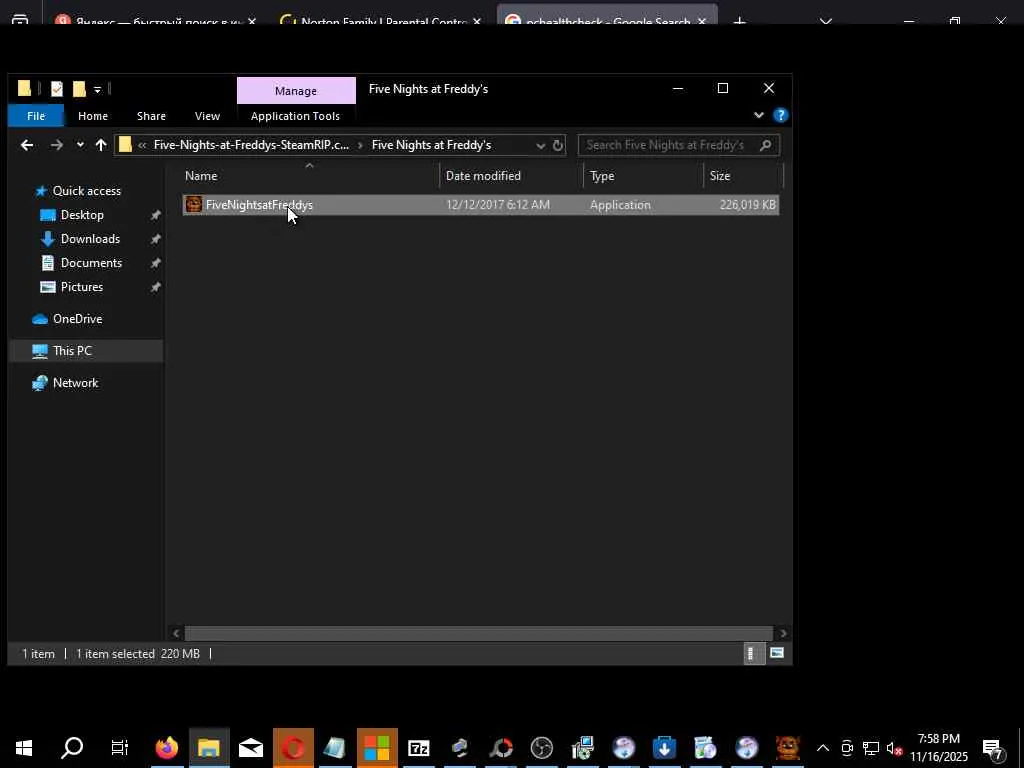Image resolution: width=1024 pixels, height=768 pixels.
Task: Click the pin icon next to Documents
Action: 155,263
